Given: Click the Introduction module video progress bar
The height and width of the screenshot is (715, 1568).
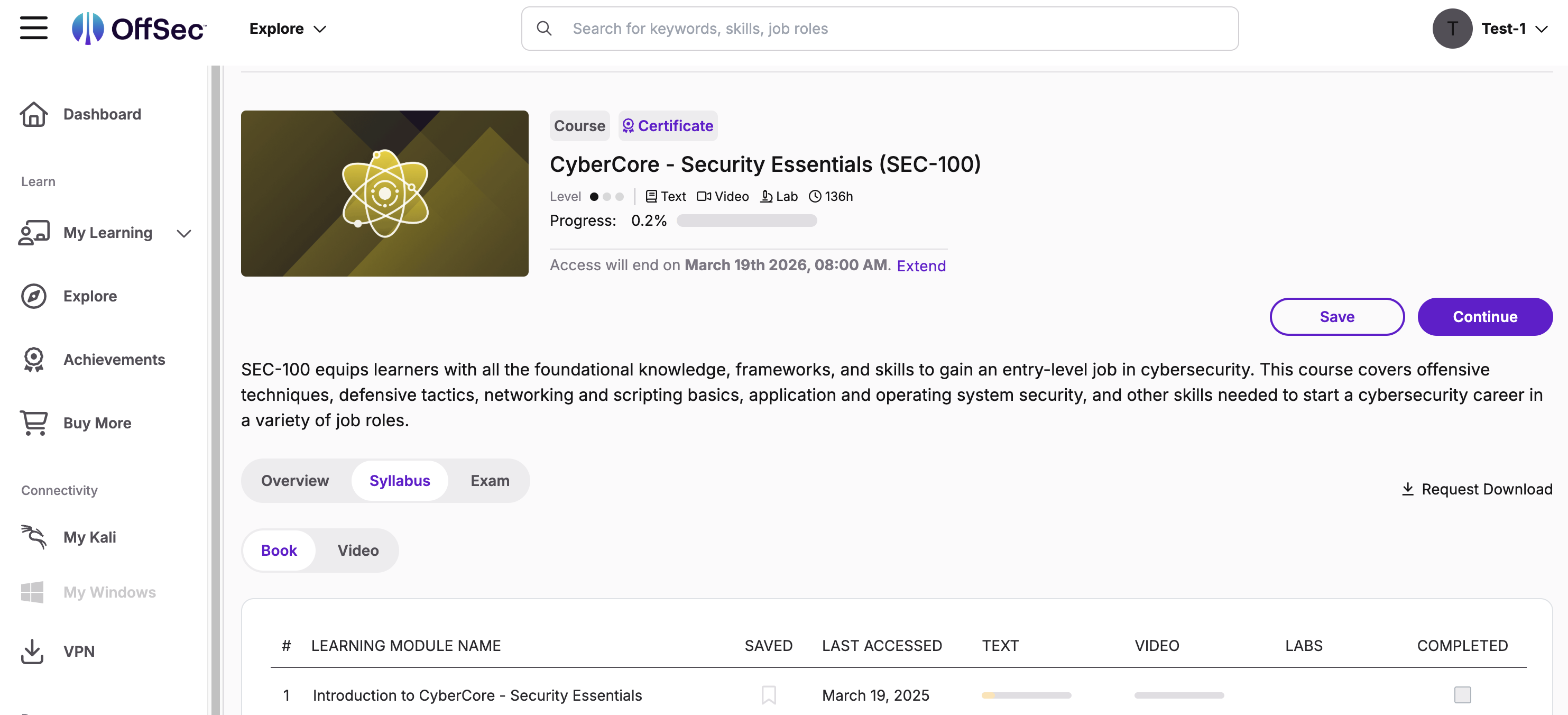Looking at the screenshot, I should click(1179, 695).
